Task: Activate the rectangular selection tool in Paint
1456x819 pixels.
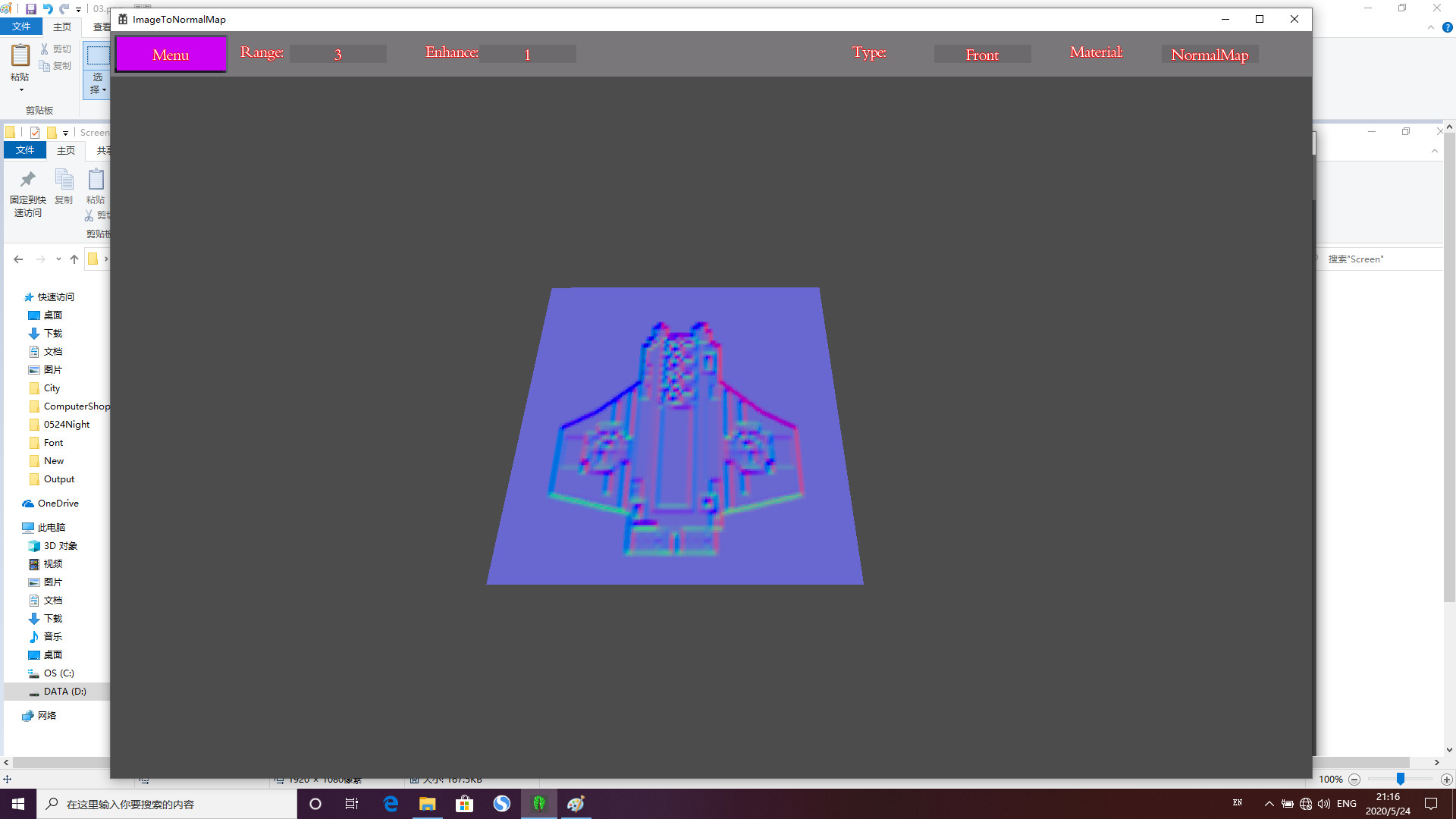Action: 97,54
